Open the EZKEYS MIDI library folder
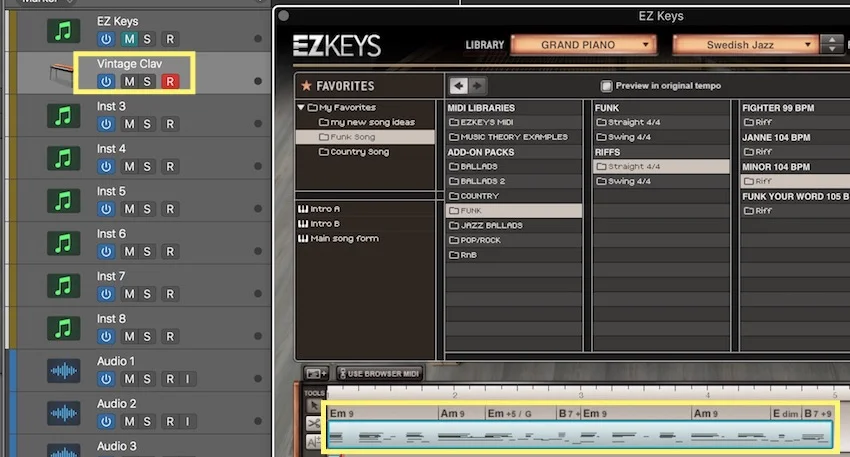Image resolution: width=850 pixels, height=457 pixels. pos(481,123)
